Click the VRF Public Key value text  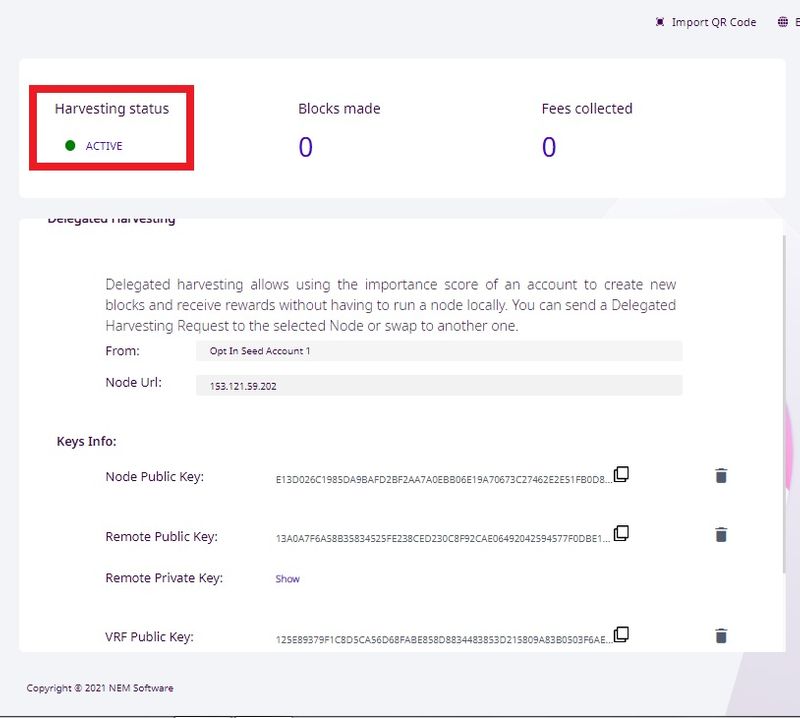coord(440,638)
